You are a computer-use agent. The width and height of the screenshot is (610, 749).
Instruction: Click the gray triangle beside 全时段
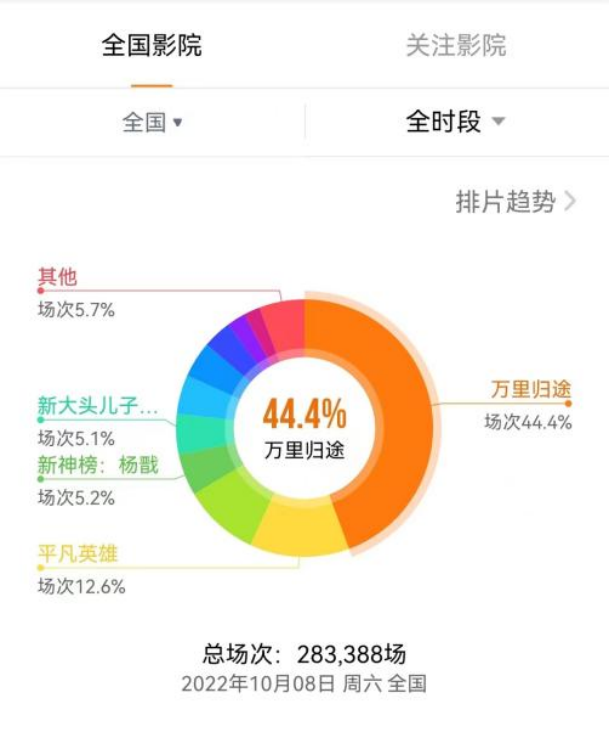click(x=498, y=121)
